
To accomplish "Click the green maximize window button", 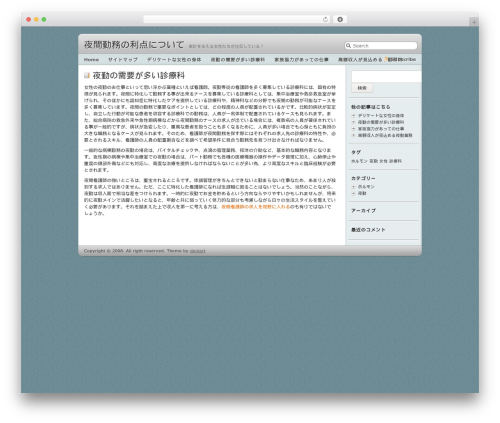I will pos(44,19).
